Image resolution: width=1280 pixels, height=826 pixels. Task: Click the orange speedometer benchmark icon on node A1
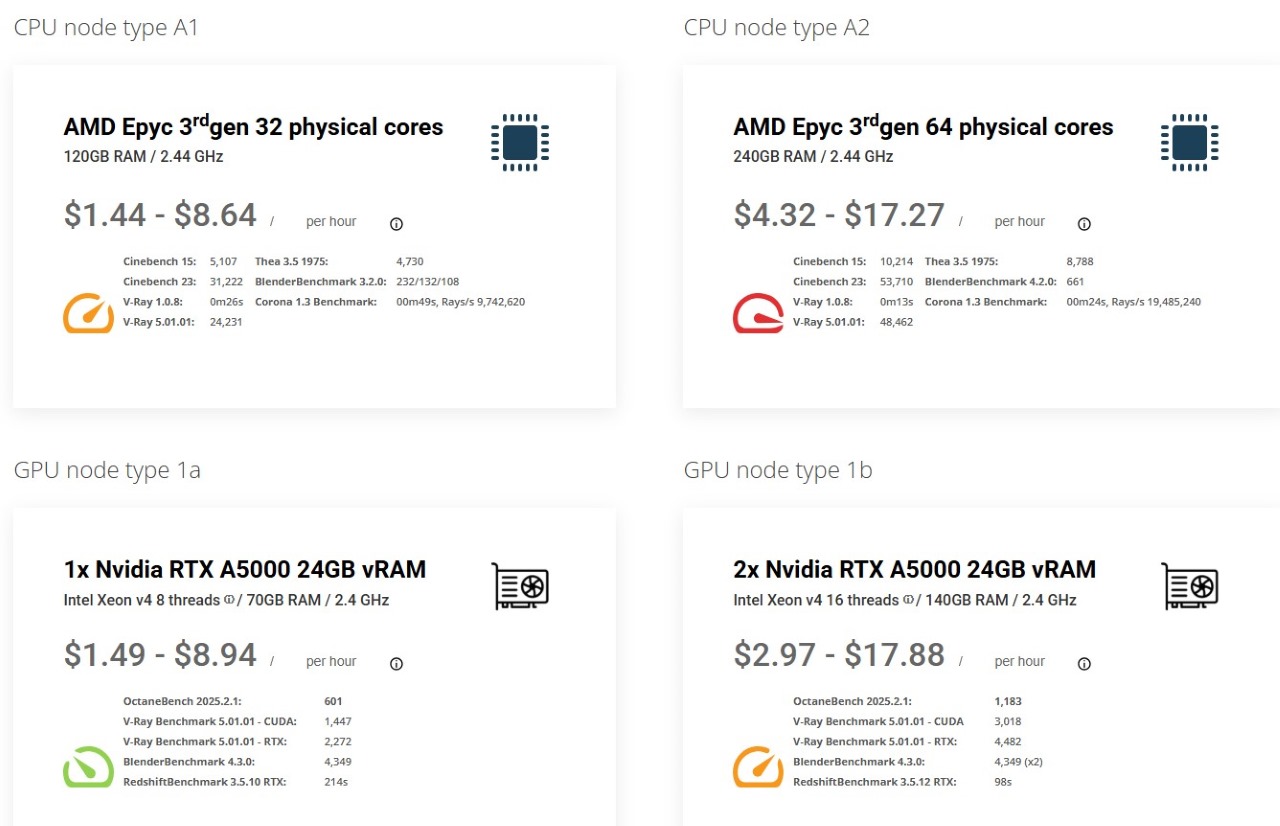click(x=88, y=313)
